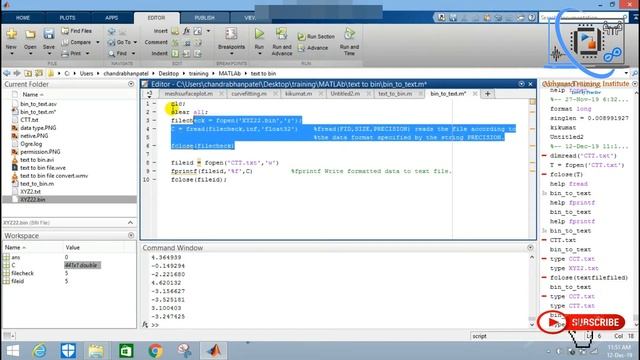640x360 pixels.
Task: Click the Find Files icon
Action: 65,31
